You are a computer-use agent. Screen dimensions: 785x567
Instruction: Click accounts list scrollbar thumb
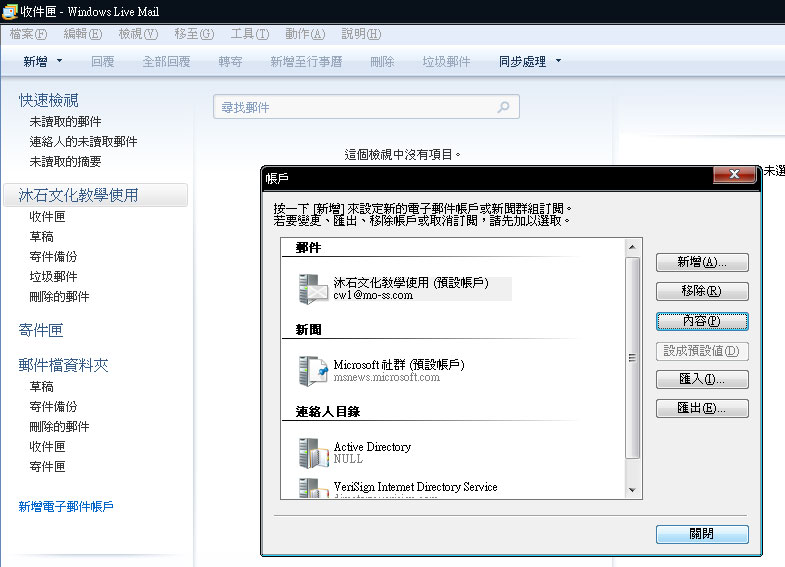click(632, 358)
